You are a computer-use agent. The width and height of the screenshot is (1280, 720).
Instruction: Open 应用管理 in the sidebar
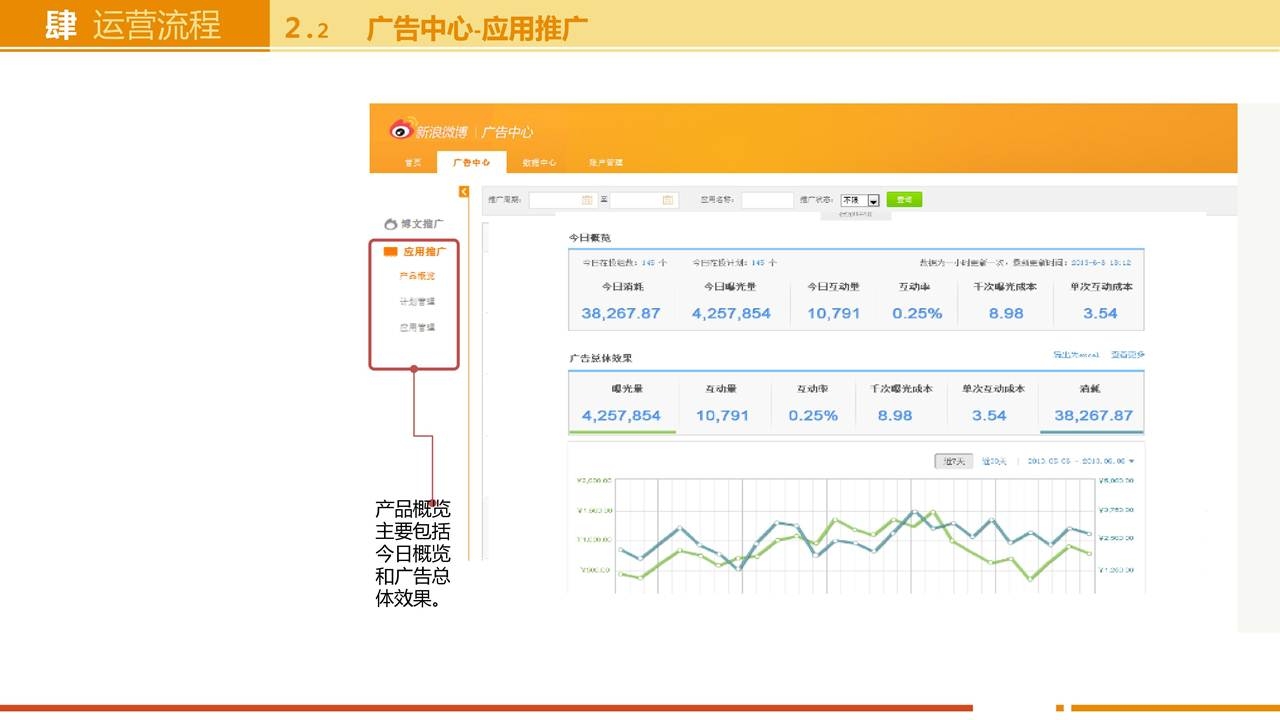tap(417, 328)
